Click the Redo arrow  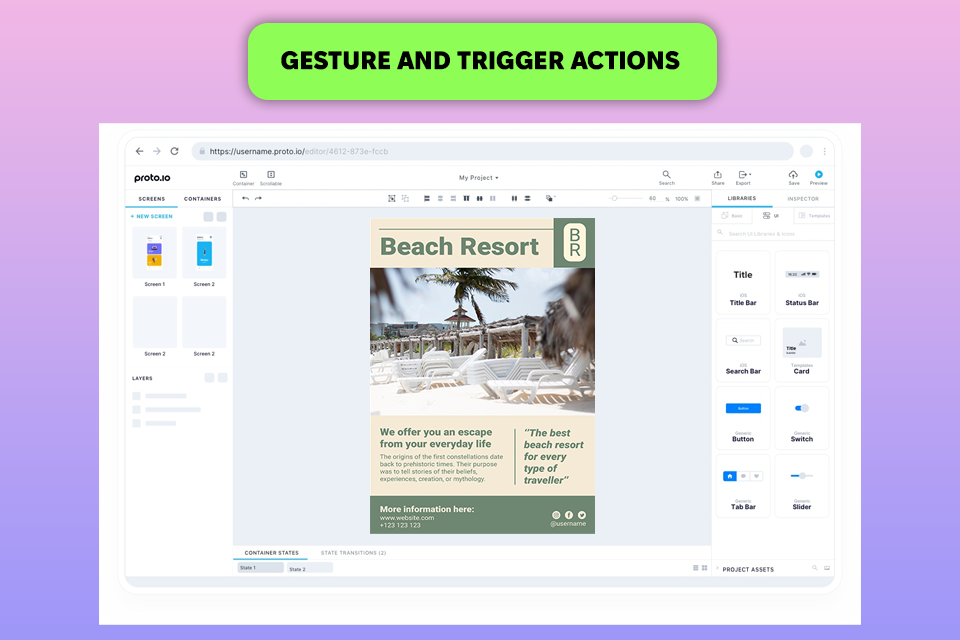click(x=258, y=198)
